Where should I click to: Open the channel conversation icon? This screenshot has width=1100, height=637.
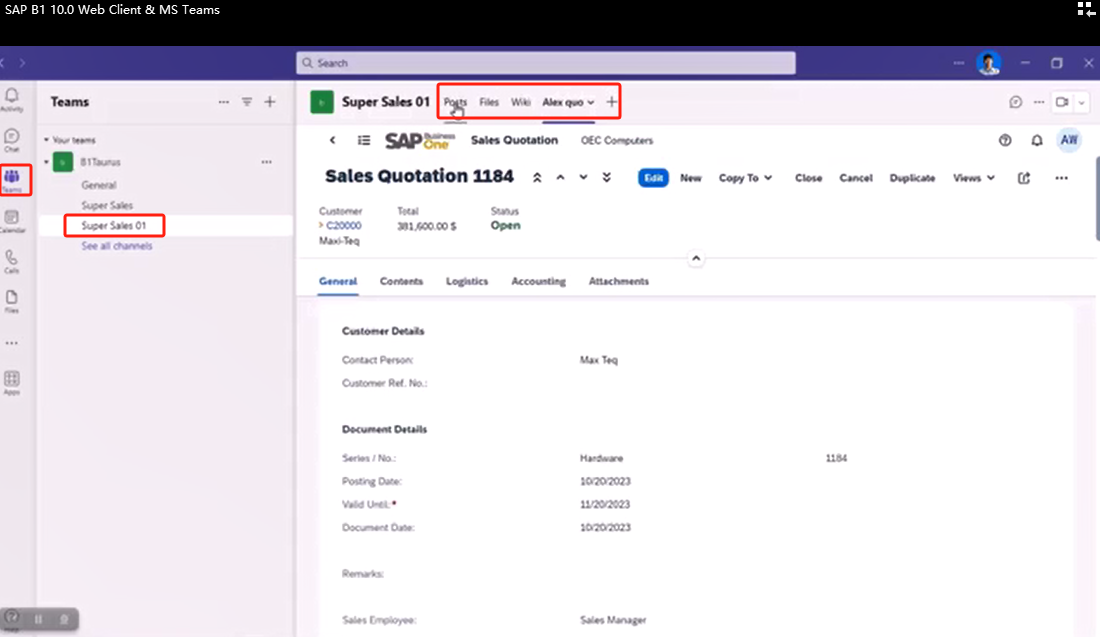click(1016, 102)
